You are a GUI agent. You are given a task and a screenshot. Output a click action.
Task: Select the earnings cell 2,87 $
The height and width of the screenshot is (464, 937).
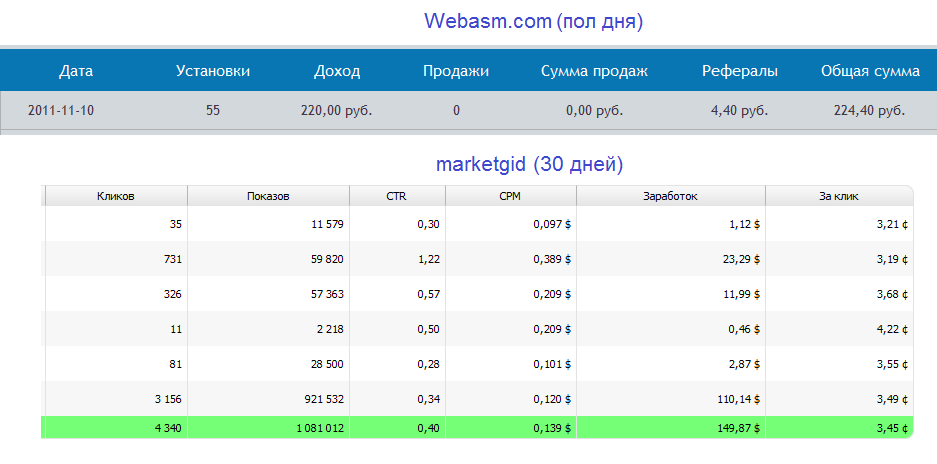pos(745,364)
